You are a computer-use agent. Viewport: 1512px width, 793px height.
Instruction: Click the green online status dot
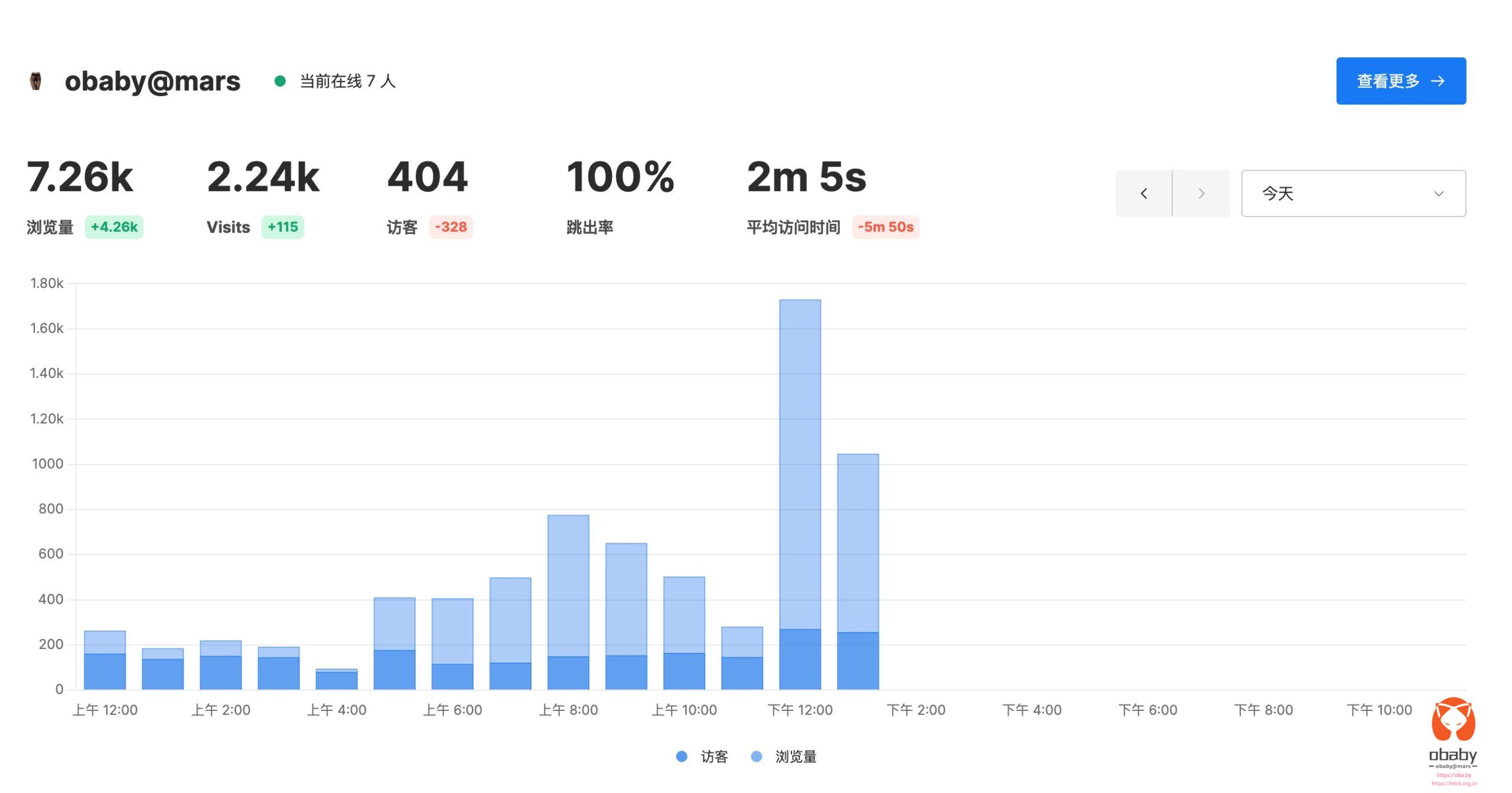coord(280,81)
